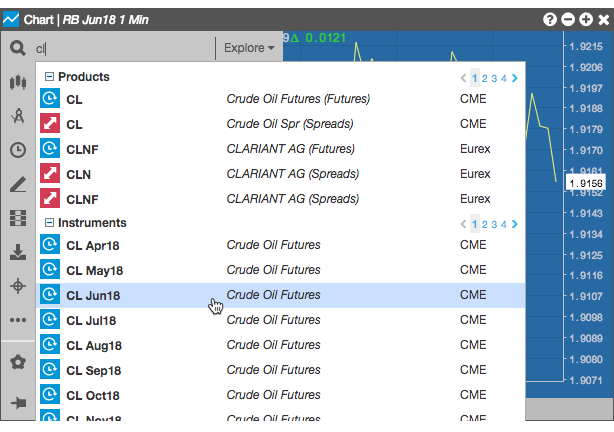Screen dimensions: 614x432
Task: Open the technical studies compass icon
Action: pos(18,116)
